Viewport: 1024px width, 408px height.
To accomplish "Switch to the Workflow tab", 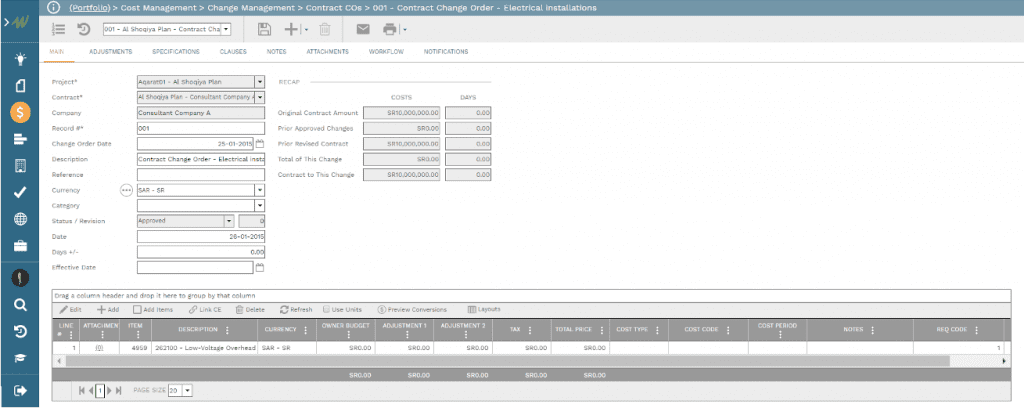I will click(x=386, y=52).
